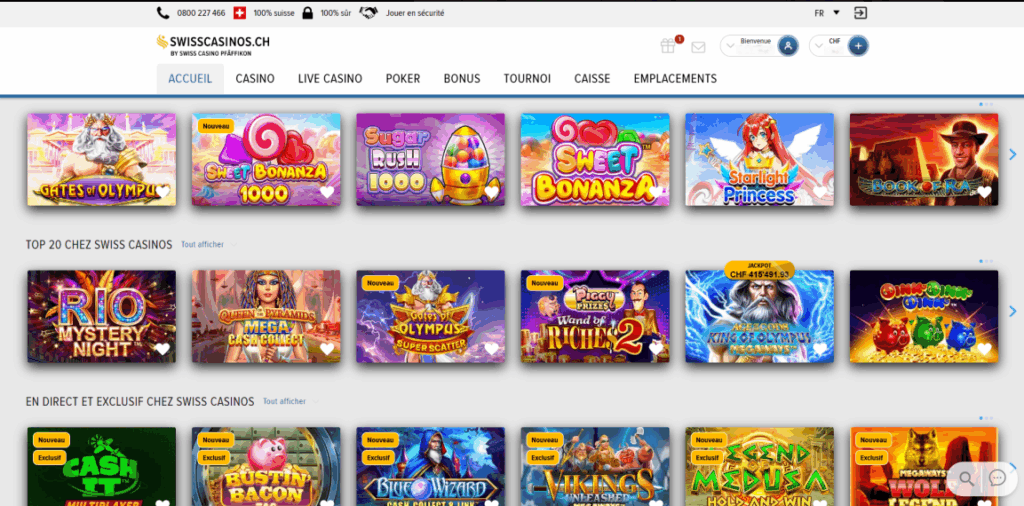Open the Gates of Olympus game thumbnail
This screenshot has height=506, width=1024.
click(101, 159)
